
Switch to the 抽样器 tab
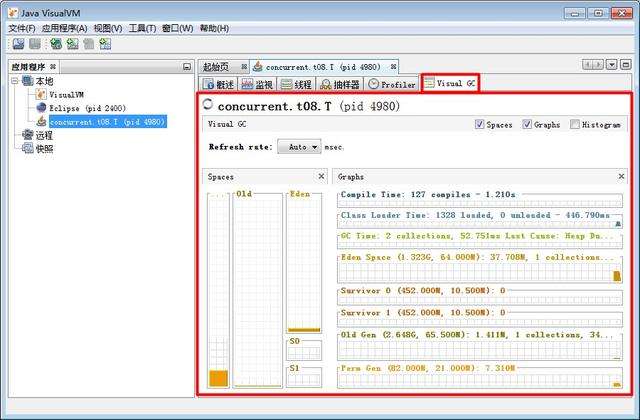tap(340, 84)
